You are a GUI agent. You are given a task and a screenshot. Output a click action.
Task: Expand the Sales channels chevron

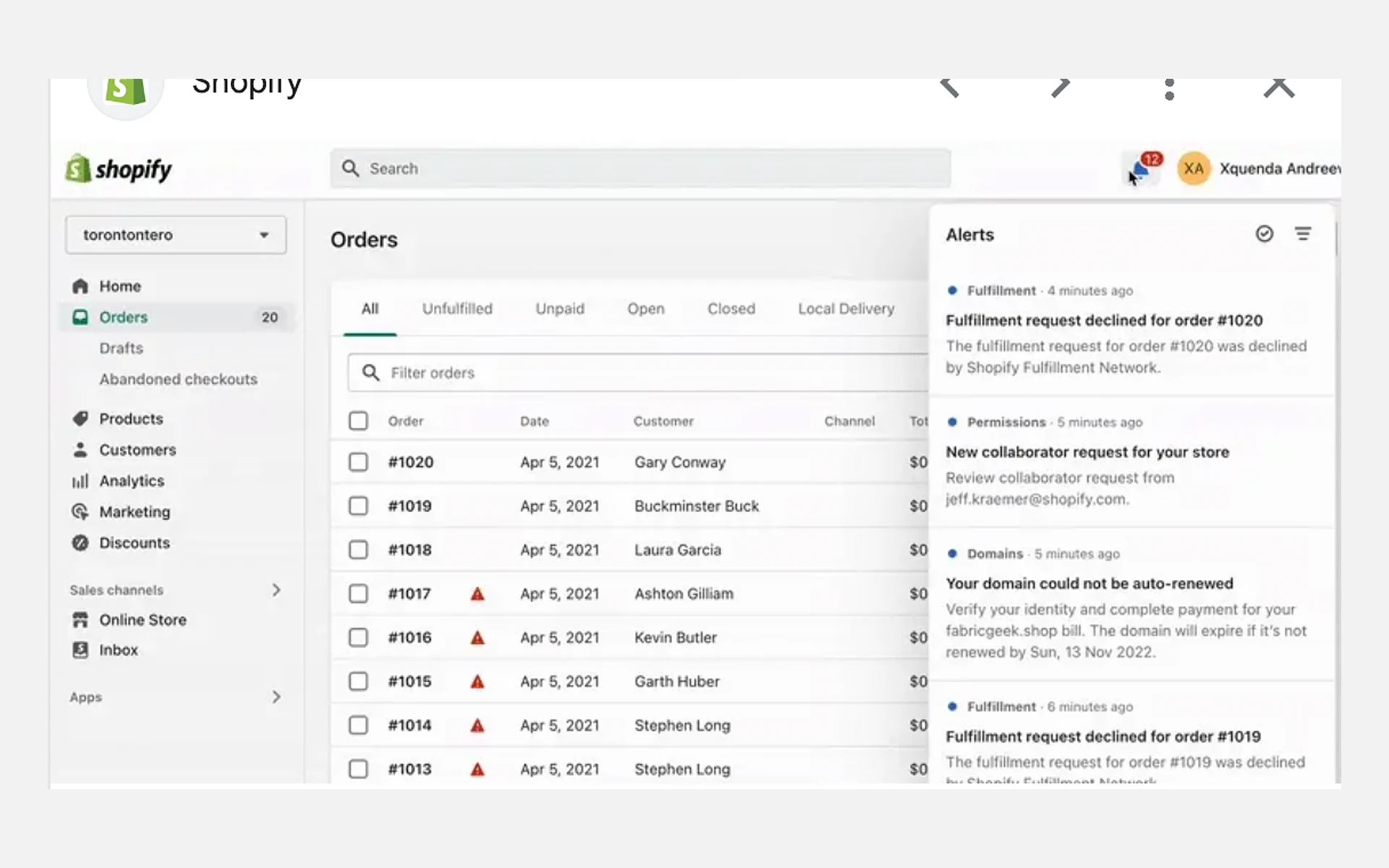coord(276,590)
